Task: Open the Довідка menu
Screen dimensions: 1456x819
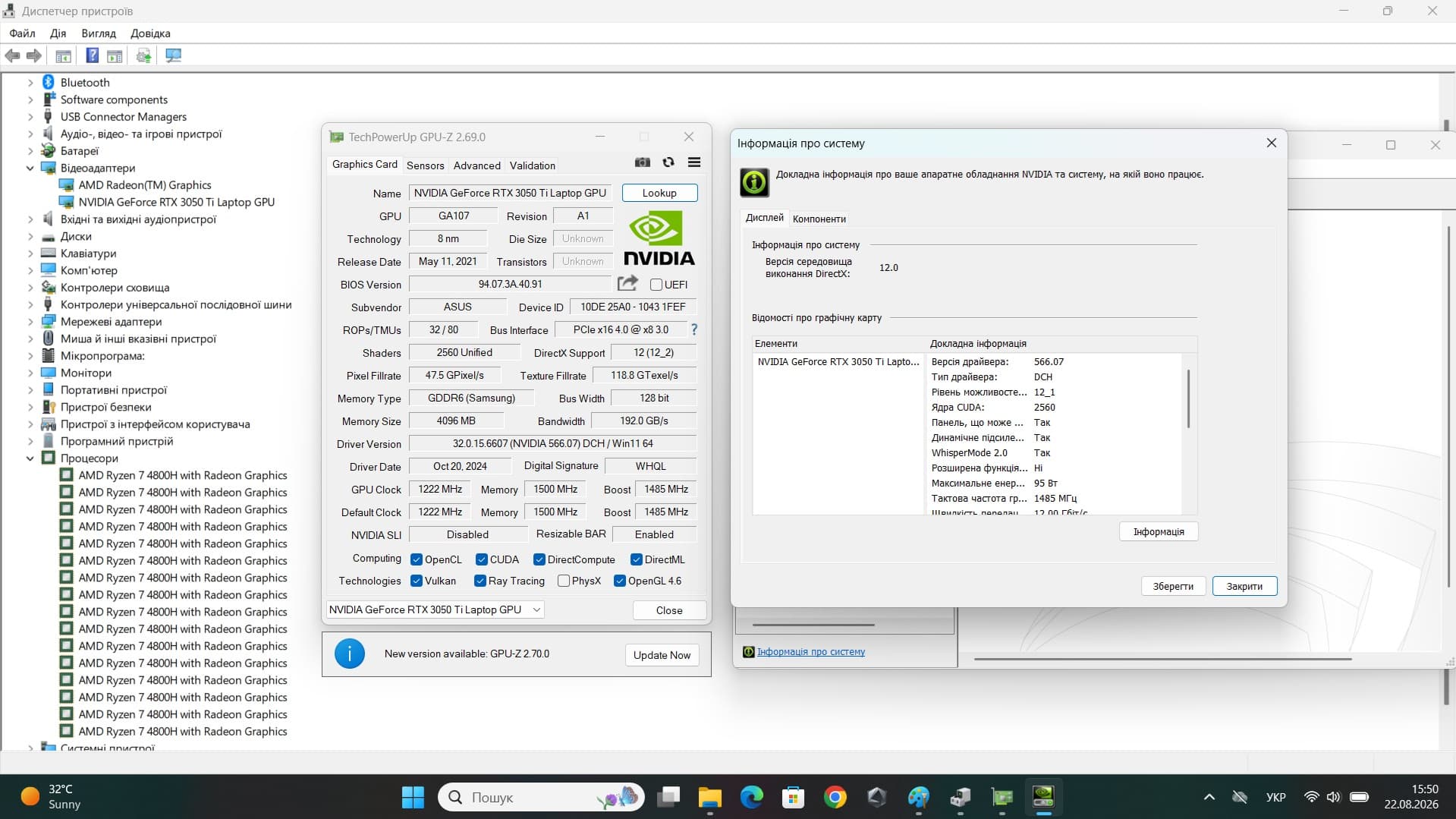Action: 150,33
